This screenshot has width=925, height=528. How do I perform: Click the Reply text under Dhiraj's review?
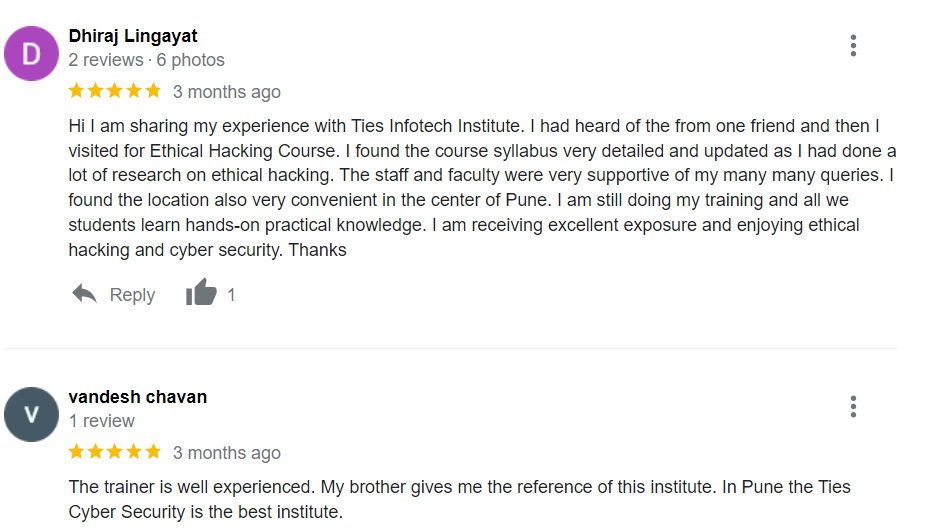coord(132,295)
